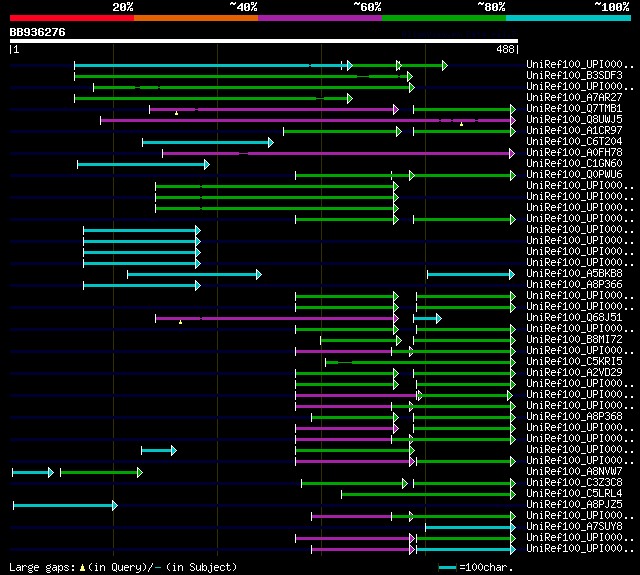Select the UniRef100_Q0PWU6 label
The image size is (640, 575).
click(x=574, y=175)
